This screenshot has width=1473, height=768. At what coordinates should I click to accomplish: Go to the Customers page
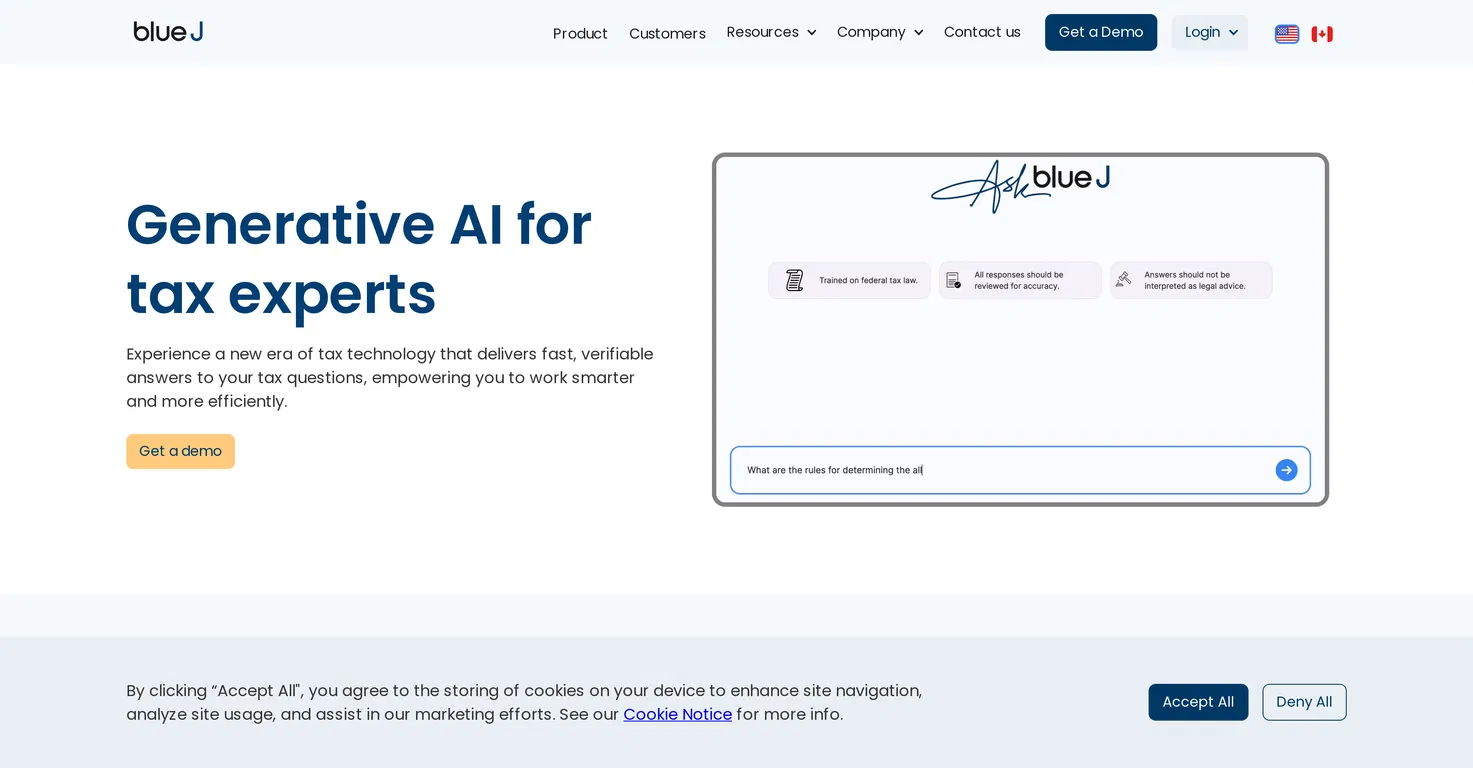pos(667,34)
